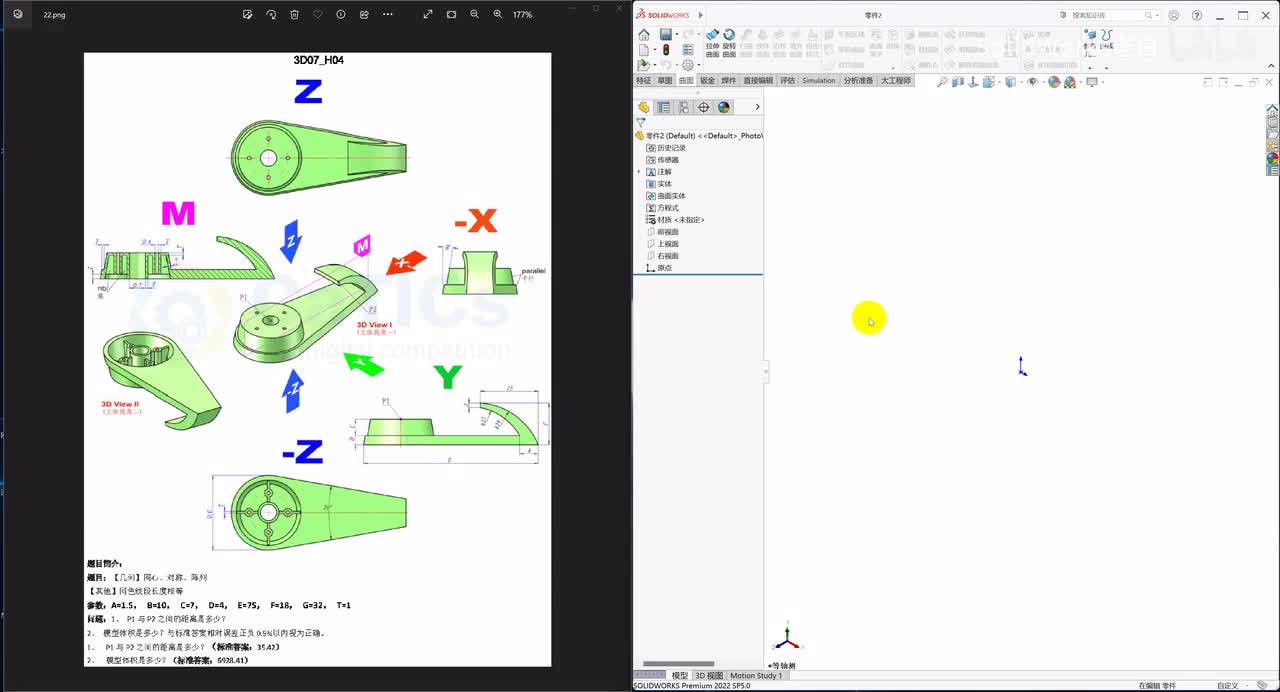Select 前视图 plane in the tree

(x=668, y=232)
